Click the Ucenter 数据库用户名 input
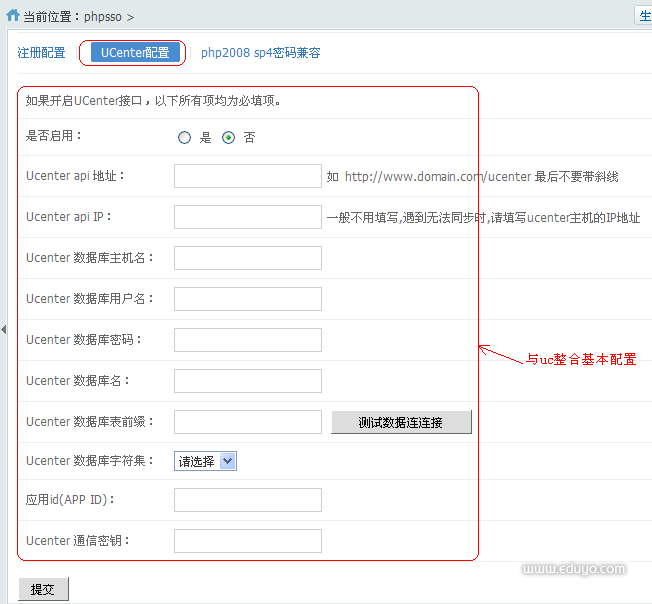This screenshot has height=604, width=652. tap(247, 299)
